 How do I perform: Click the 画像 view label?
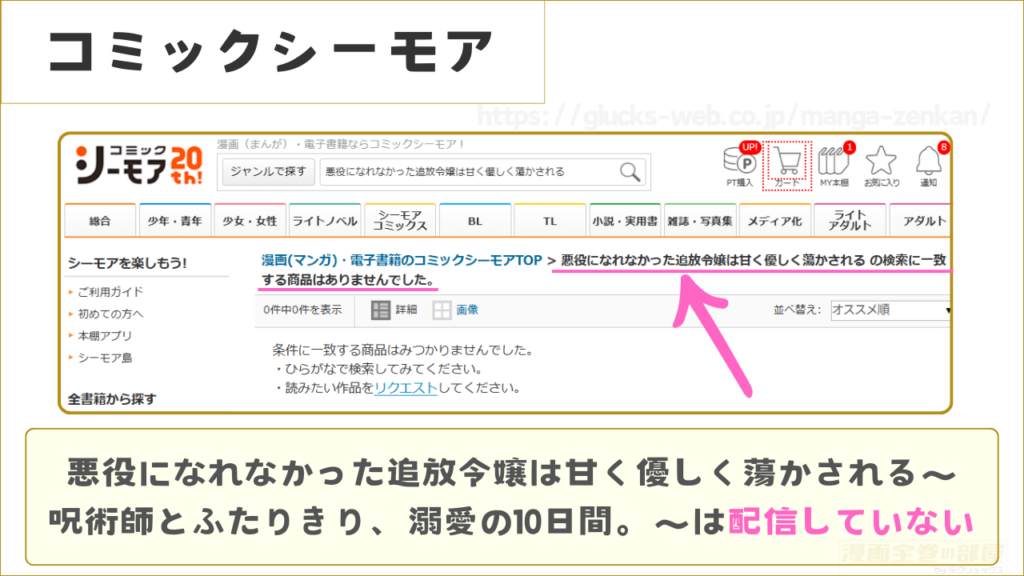pos(467,310)
